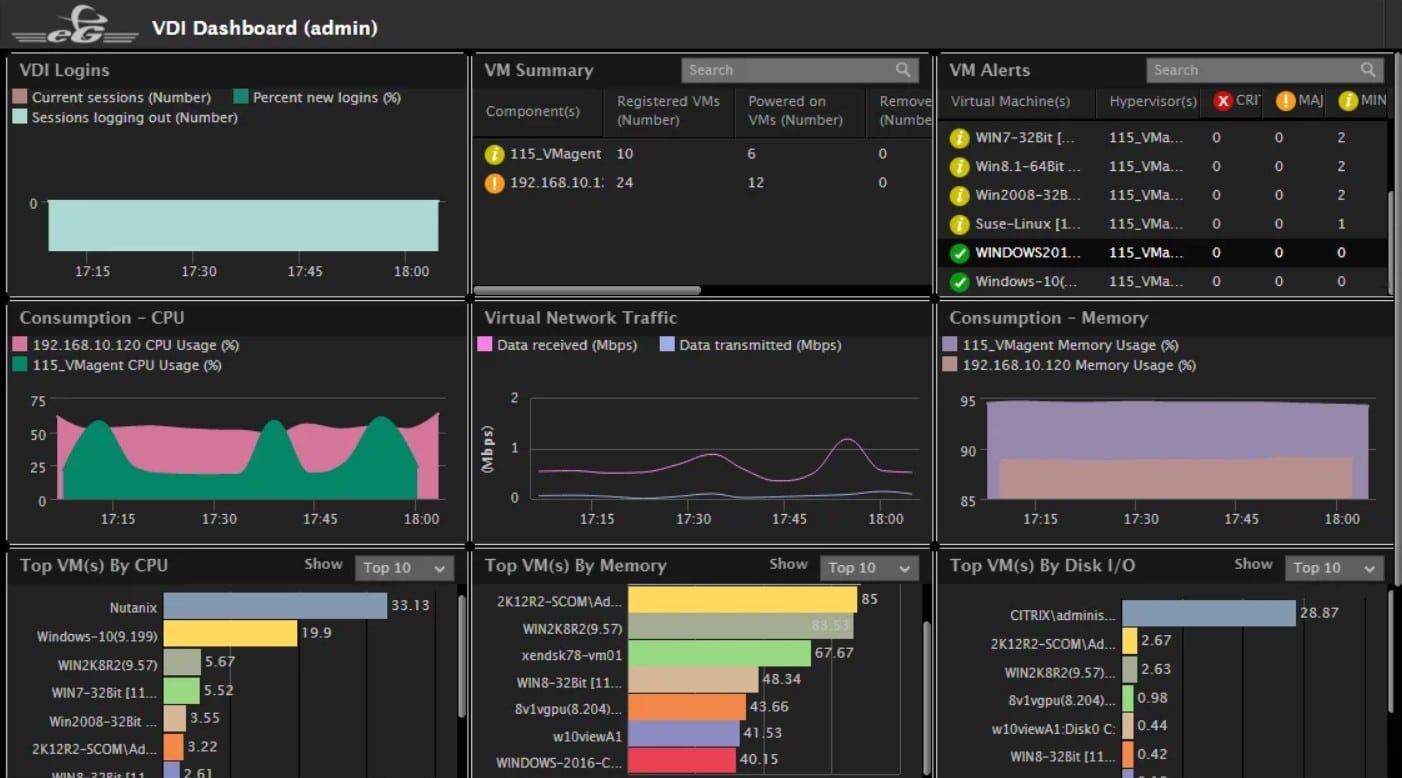Click the eG logo in header
The height and width of the screenshot is (778, 1402).
click(75, 25)
